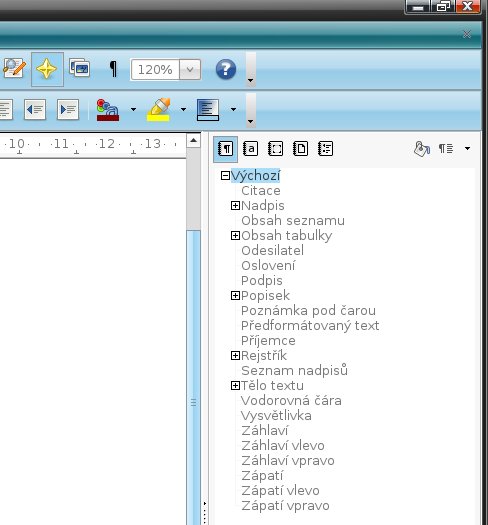
Task: Open the 120% zoom dropdown
Action: click(x=190, y=70)
